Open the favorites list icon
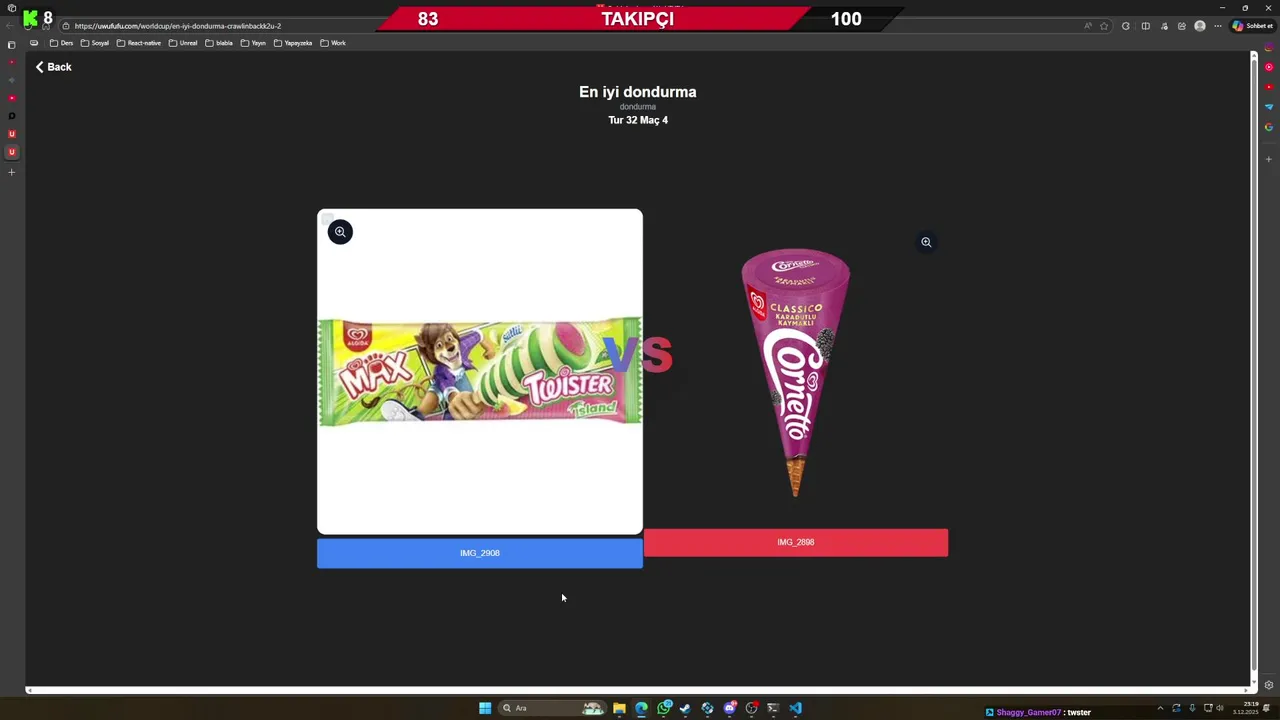 pyautogui.click(x=1164, y=26)
